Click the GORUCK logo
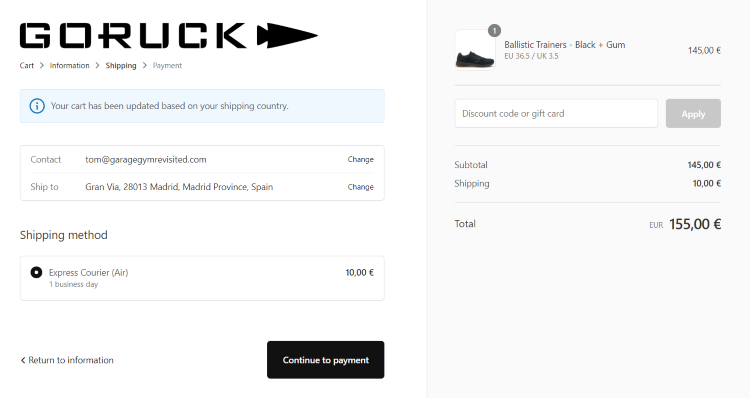 (x=169, y=35)
